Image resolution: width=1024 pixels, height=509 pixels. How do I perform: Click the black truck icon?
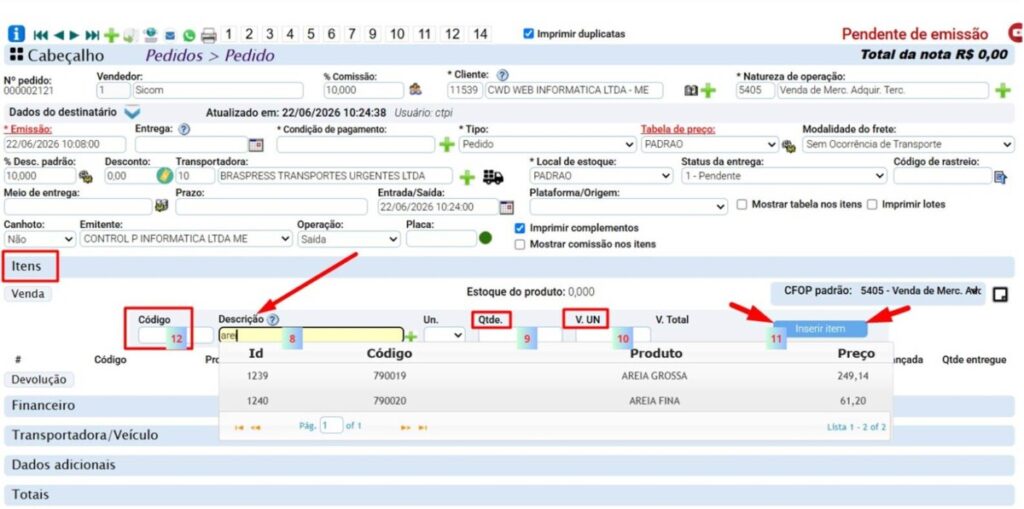pos(493,176)
